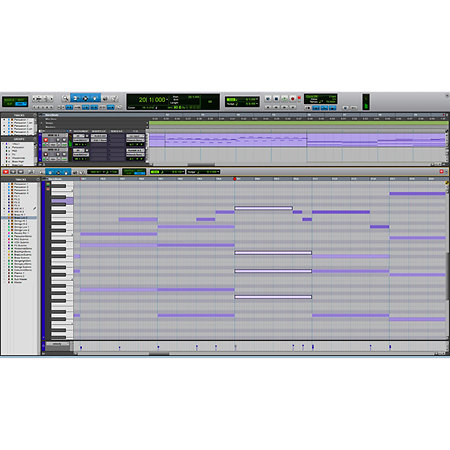This screenshot has width=450, height=450.
Task: Select the Grabber tool in the MIDI editor toolbar
Action: tap(65, 172)
